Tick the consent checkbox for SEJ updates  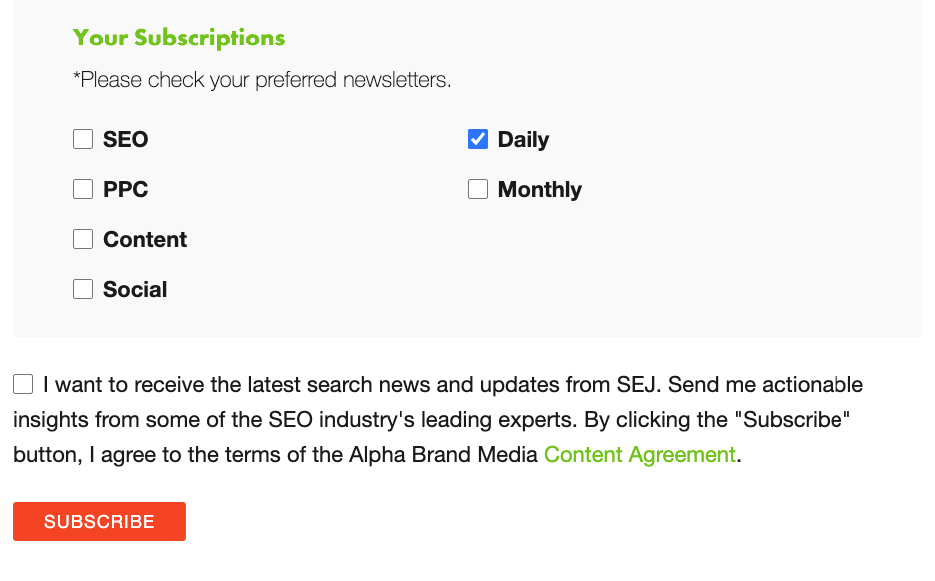[23, 384]
